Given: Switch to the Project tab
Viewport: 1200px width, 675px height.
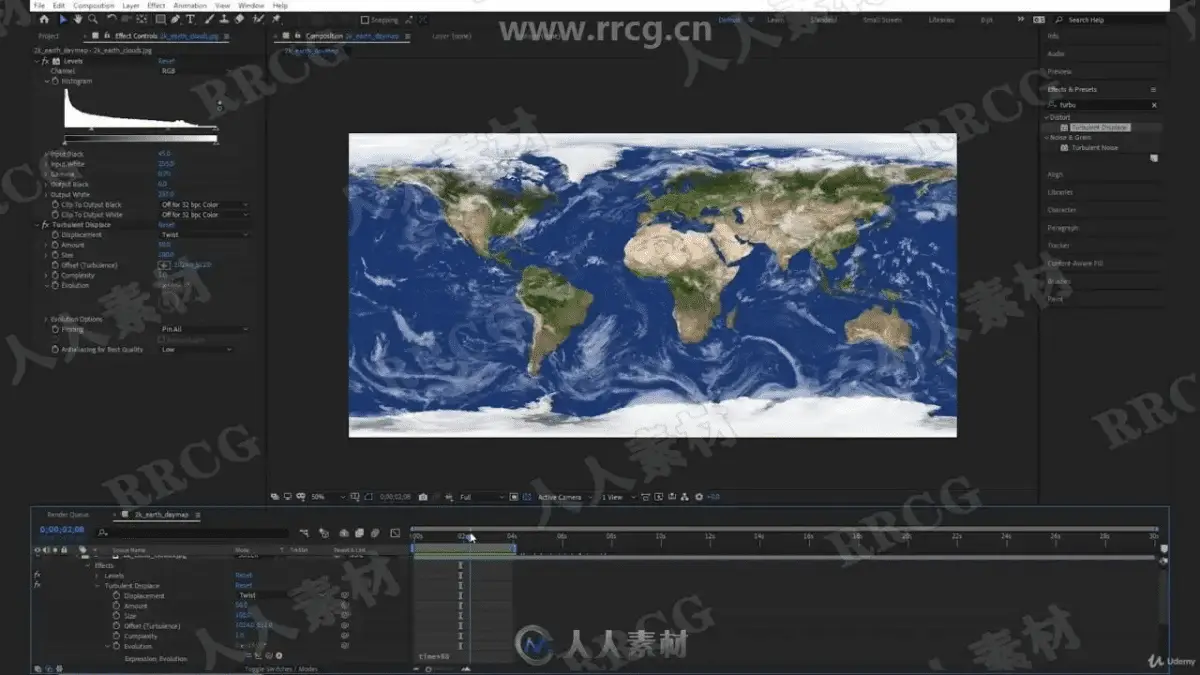Looking at the screenshot, I should tap(49, 37).
